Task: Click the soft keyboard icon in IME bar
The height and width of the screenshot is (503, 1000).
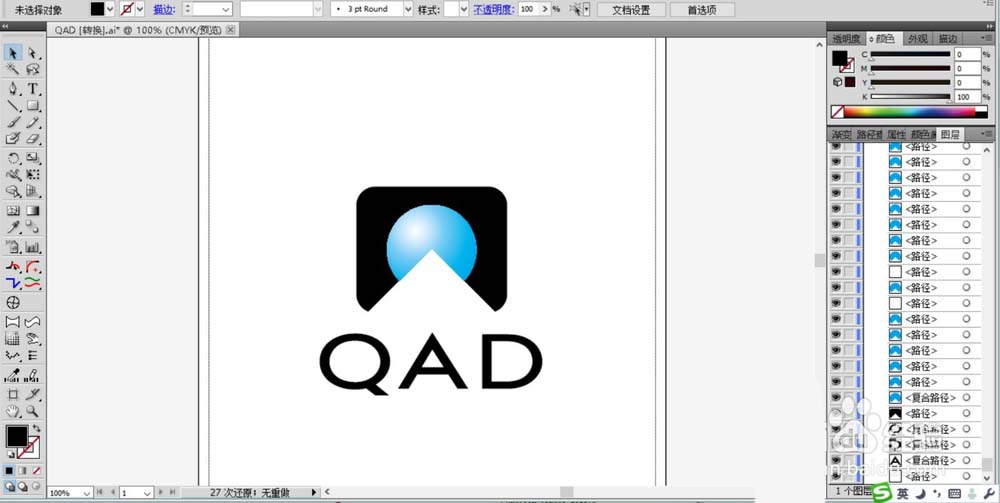Action: 955,493
